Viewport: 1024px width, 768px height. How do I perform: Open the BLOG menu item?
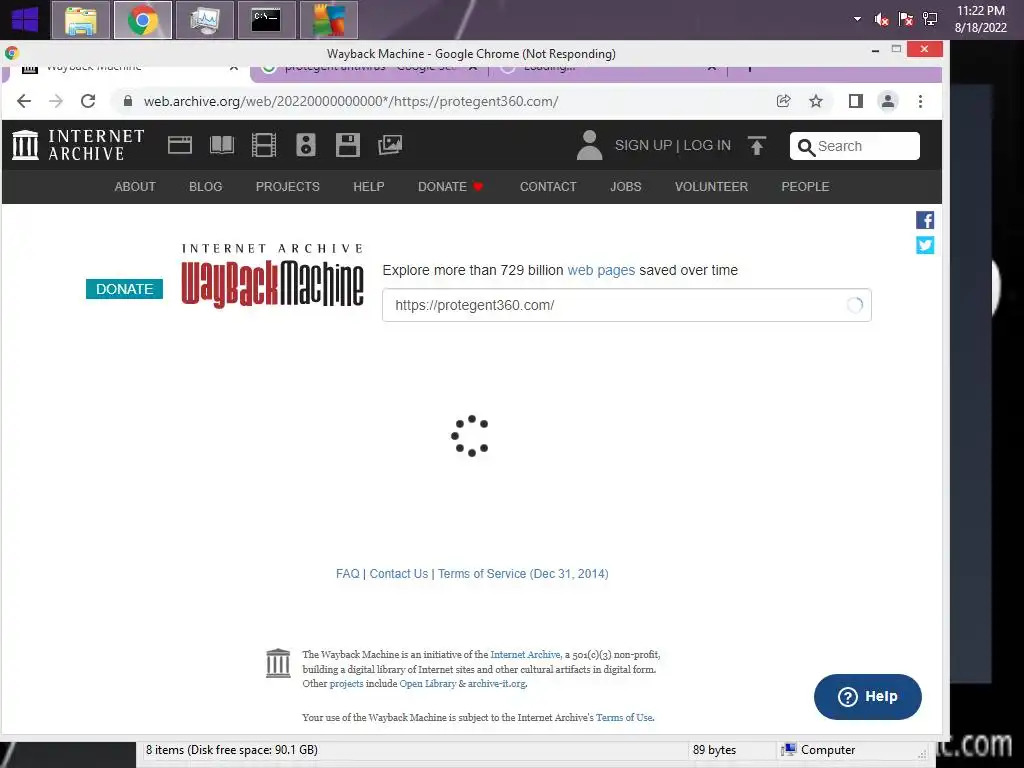click(x=206, y=187)
